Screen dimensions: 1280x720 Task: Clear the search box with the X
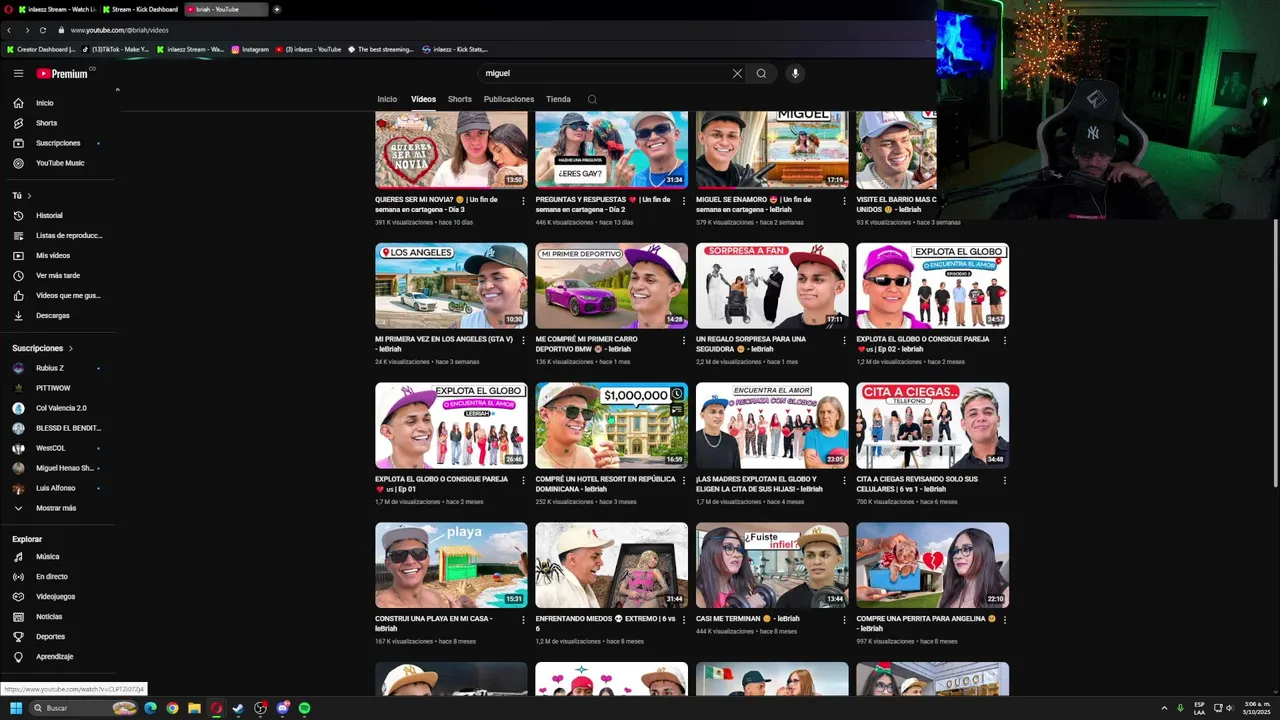pyautogui.click(x=737, y=73)
